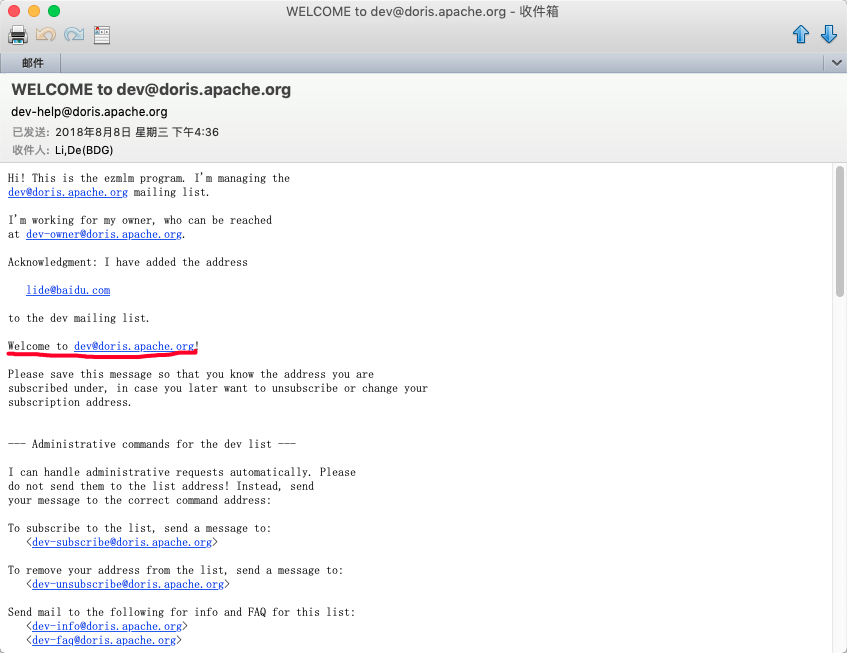Click sender address dev-help@doris.apache.org
This screenshot has height=653, width=847.
[89, 112]
